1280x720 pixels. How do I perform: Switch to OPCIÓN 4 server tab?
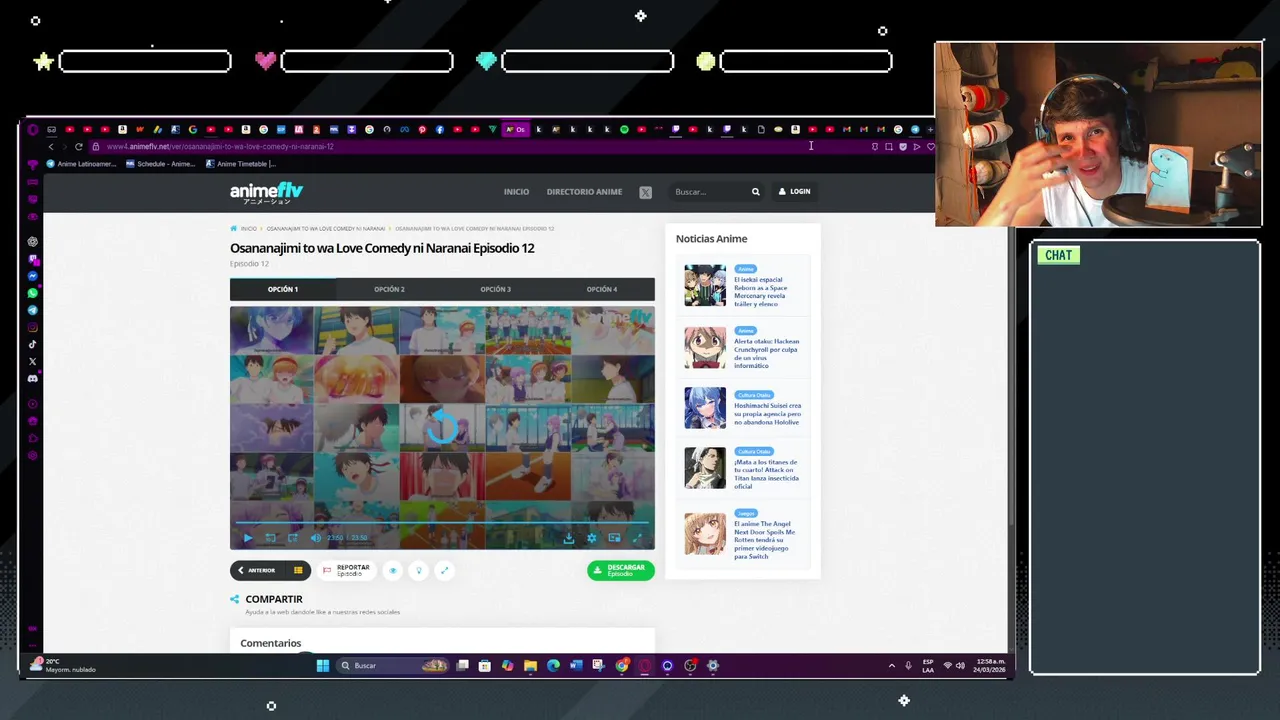click(x=601, y=289)
